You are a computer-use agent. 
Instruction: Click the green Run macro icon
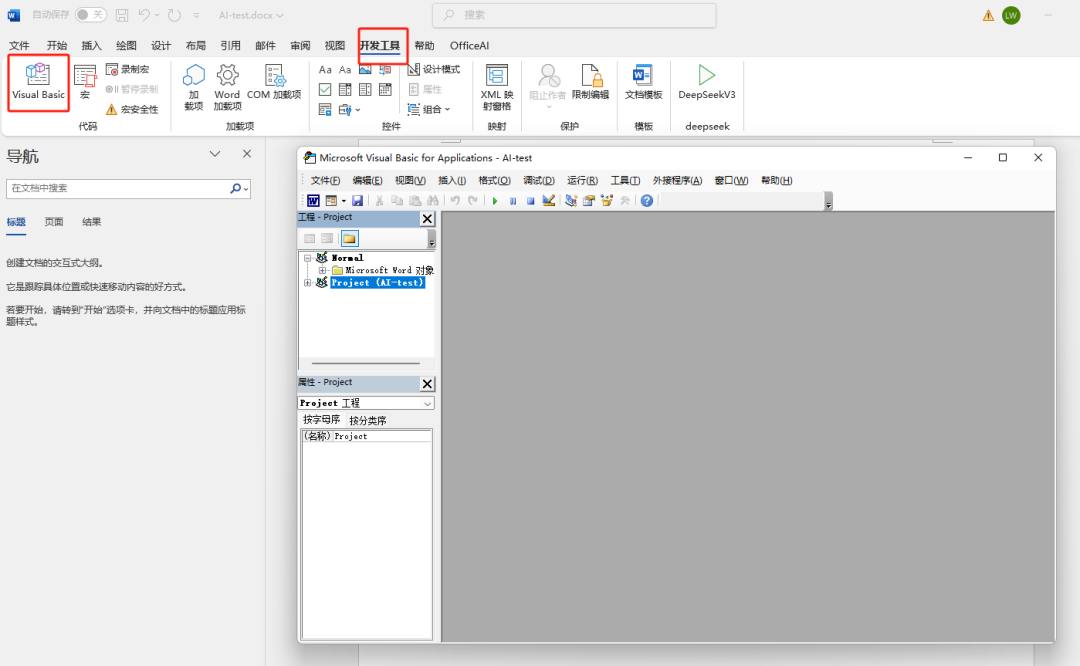pos(495,200)
